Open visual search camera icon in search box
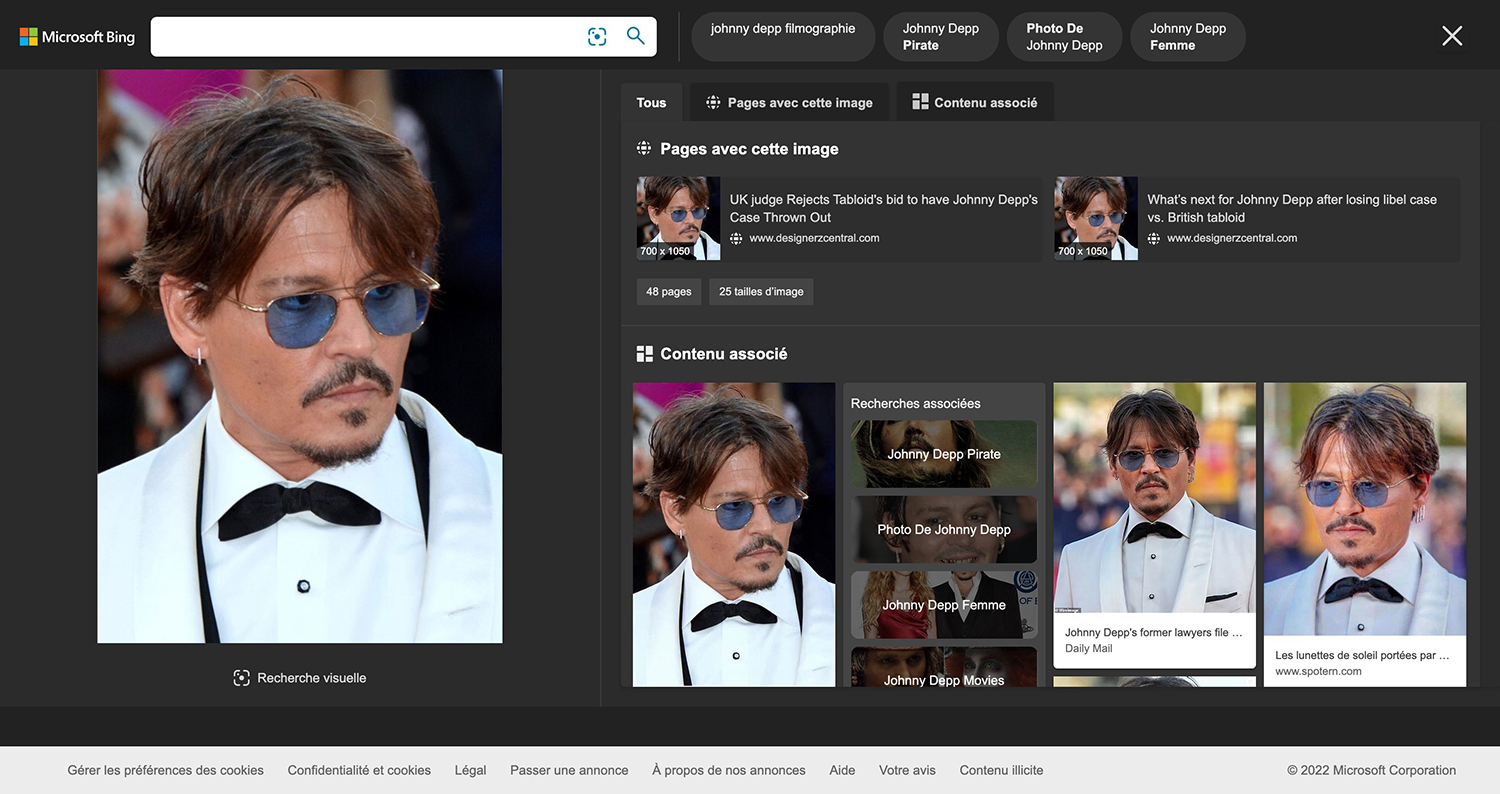Image resolution: width=1500 pixels, height=794 pixels. click(597, 37)
